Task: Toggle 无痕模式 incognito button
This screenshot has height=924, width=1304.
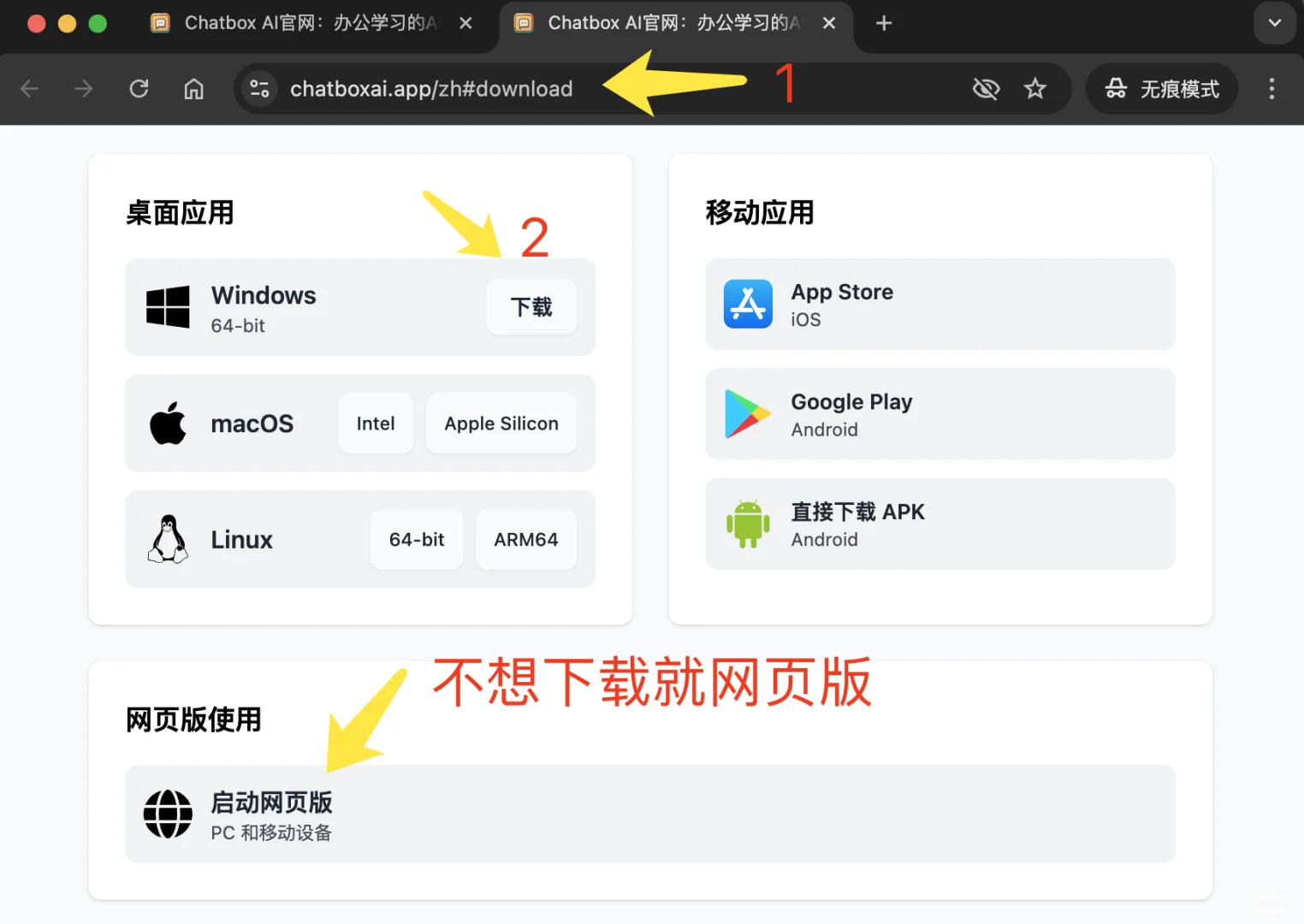Action: coord(1161,89)
